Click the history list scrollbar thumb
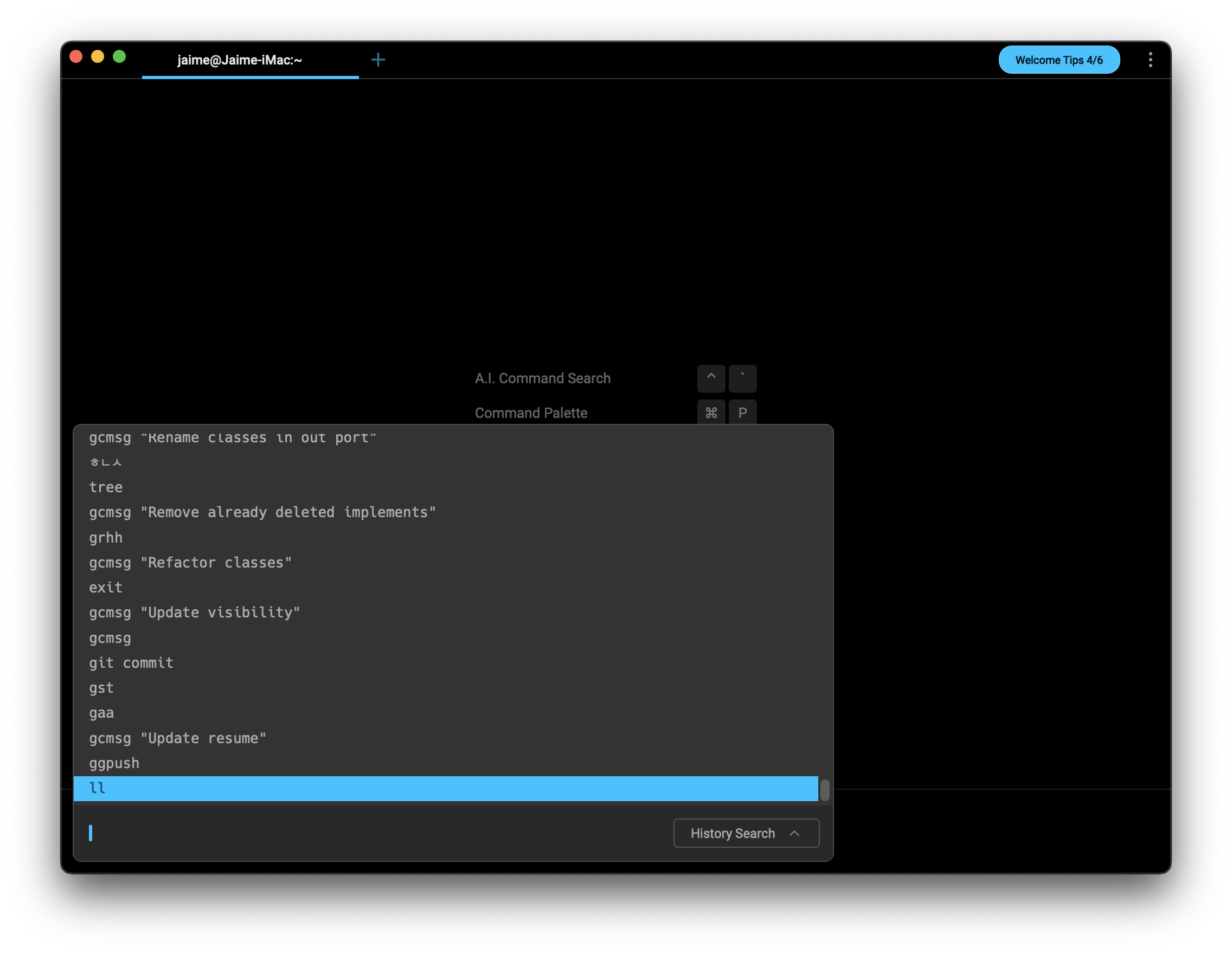Viewport: 1232px width, 954px height. pyautogui.click(x=824, y=789)
